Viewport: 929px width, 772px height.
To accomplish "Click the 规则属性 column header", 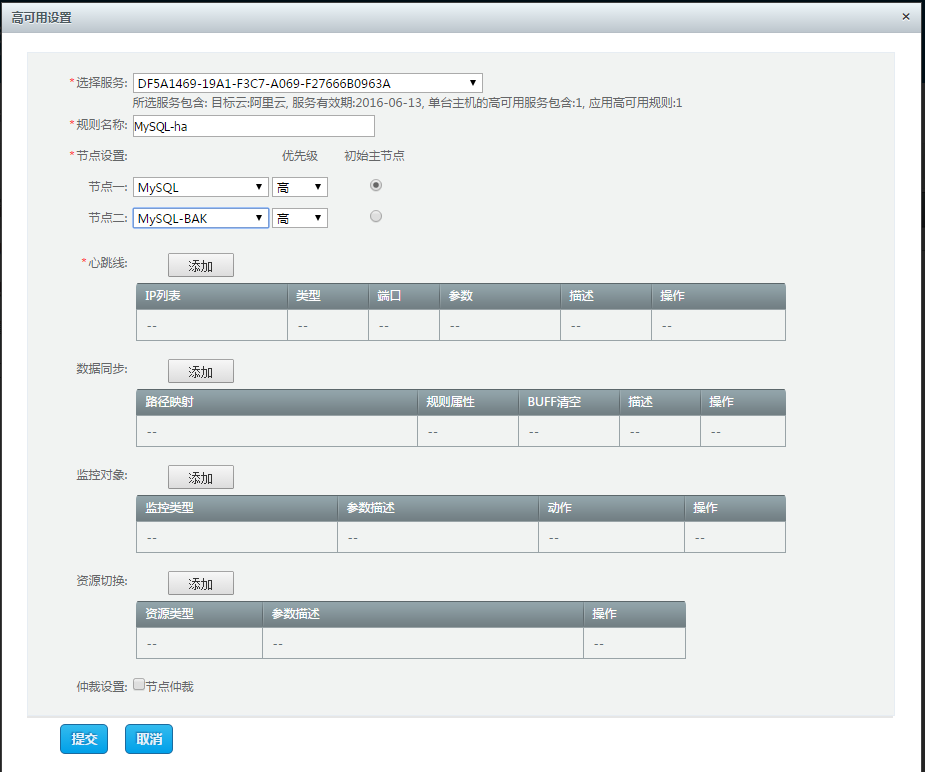I will pos(468,402).
